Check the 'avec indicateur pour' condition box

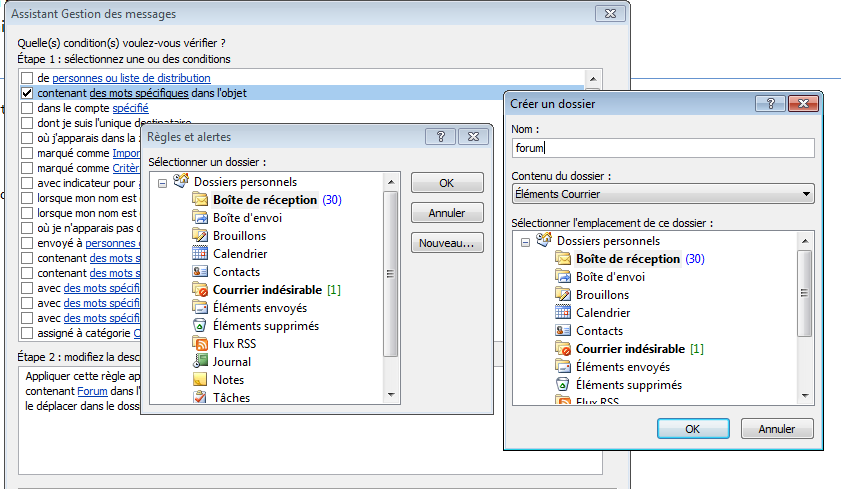[27, 183]
